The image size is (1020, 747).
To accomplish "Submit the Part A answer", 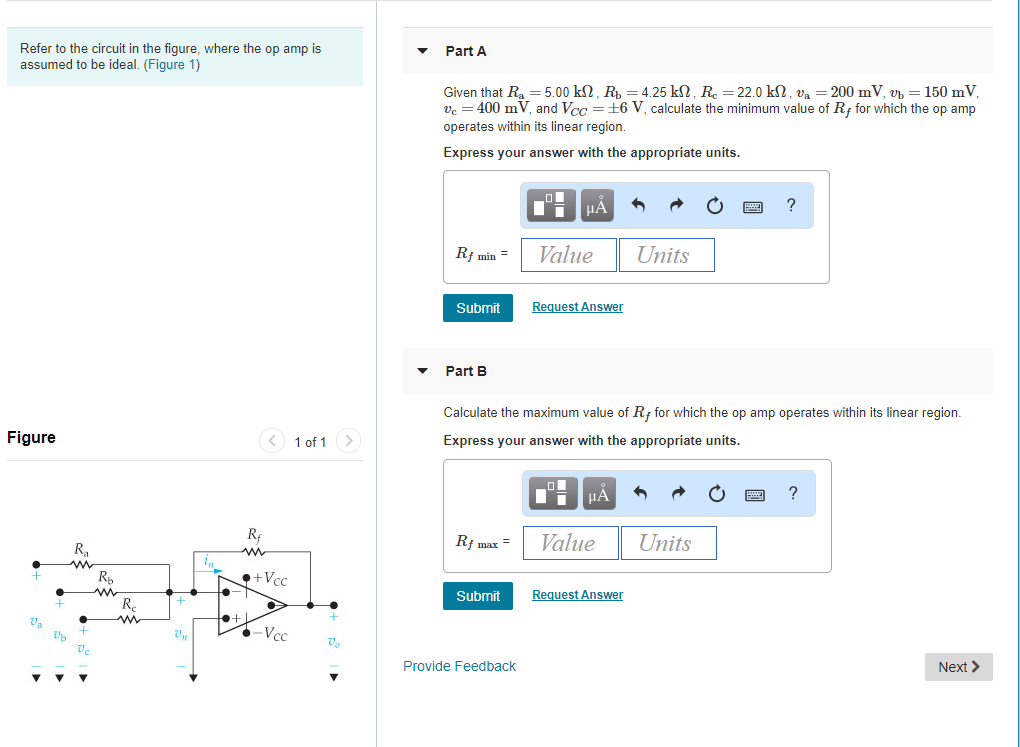I will click(477, 308).
